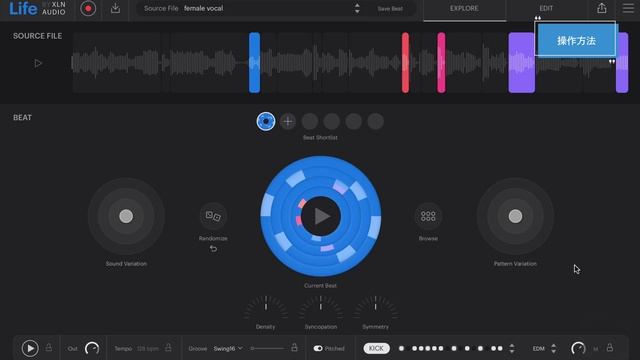
Task: Toggle the play lock icon
Action: pyautogui.click(x=49, y=347)
